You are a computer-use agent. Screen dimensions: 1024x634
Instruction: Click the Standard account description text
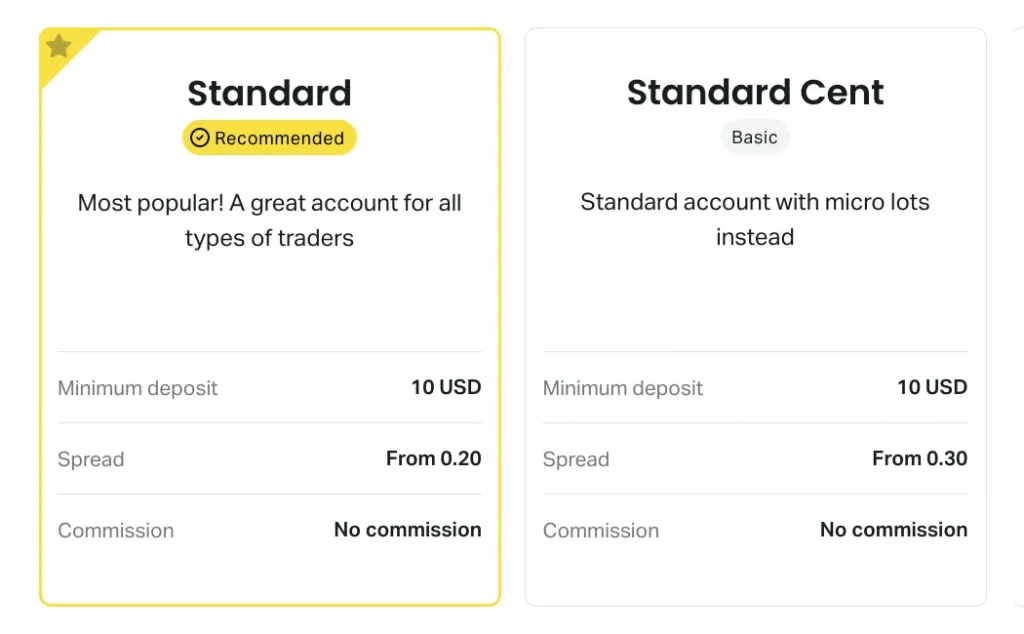pos(269,220)
